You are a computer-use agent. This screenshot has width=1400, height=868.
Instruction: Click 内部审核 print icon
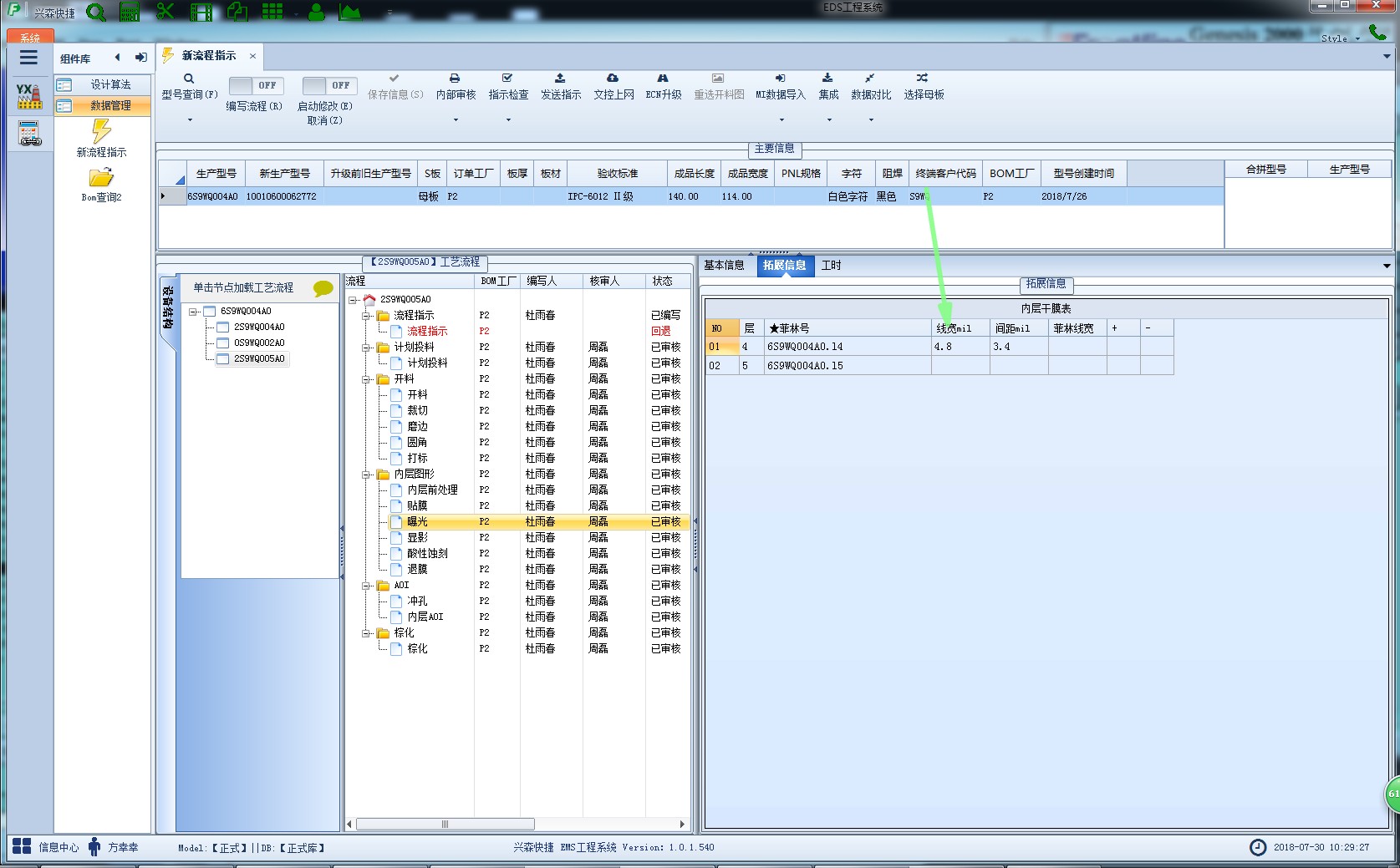tap(456, 86)
